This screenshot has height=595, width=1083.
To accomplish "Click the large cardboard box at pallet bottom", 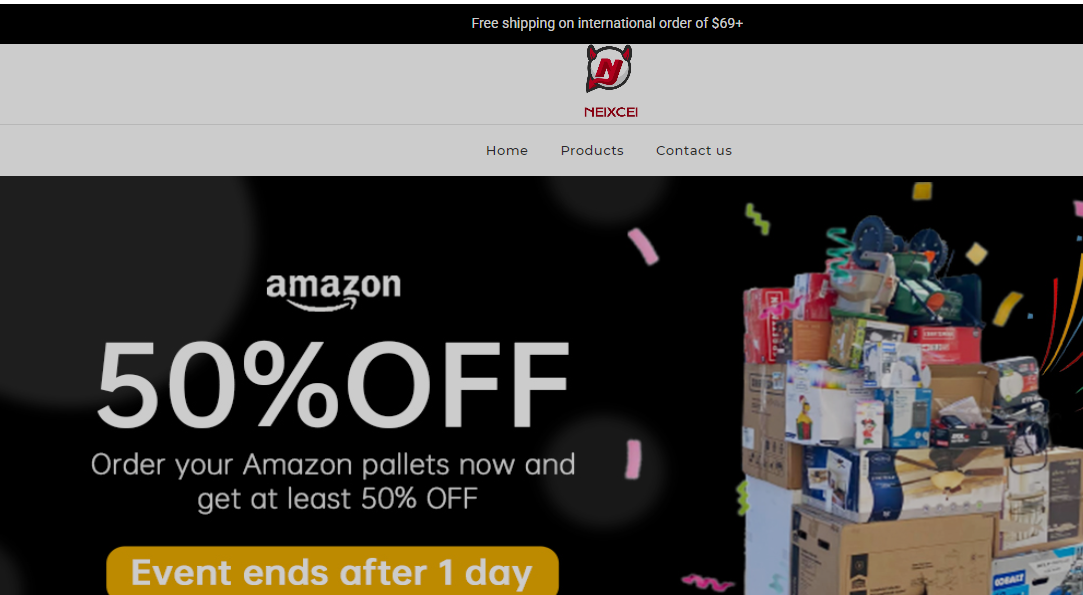I will [x=891, y=553].
